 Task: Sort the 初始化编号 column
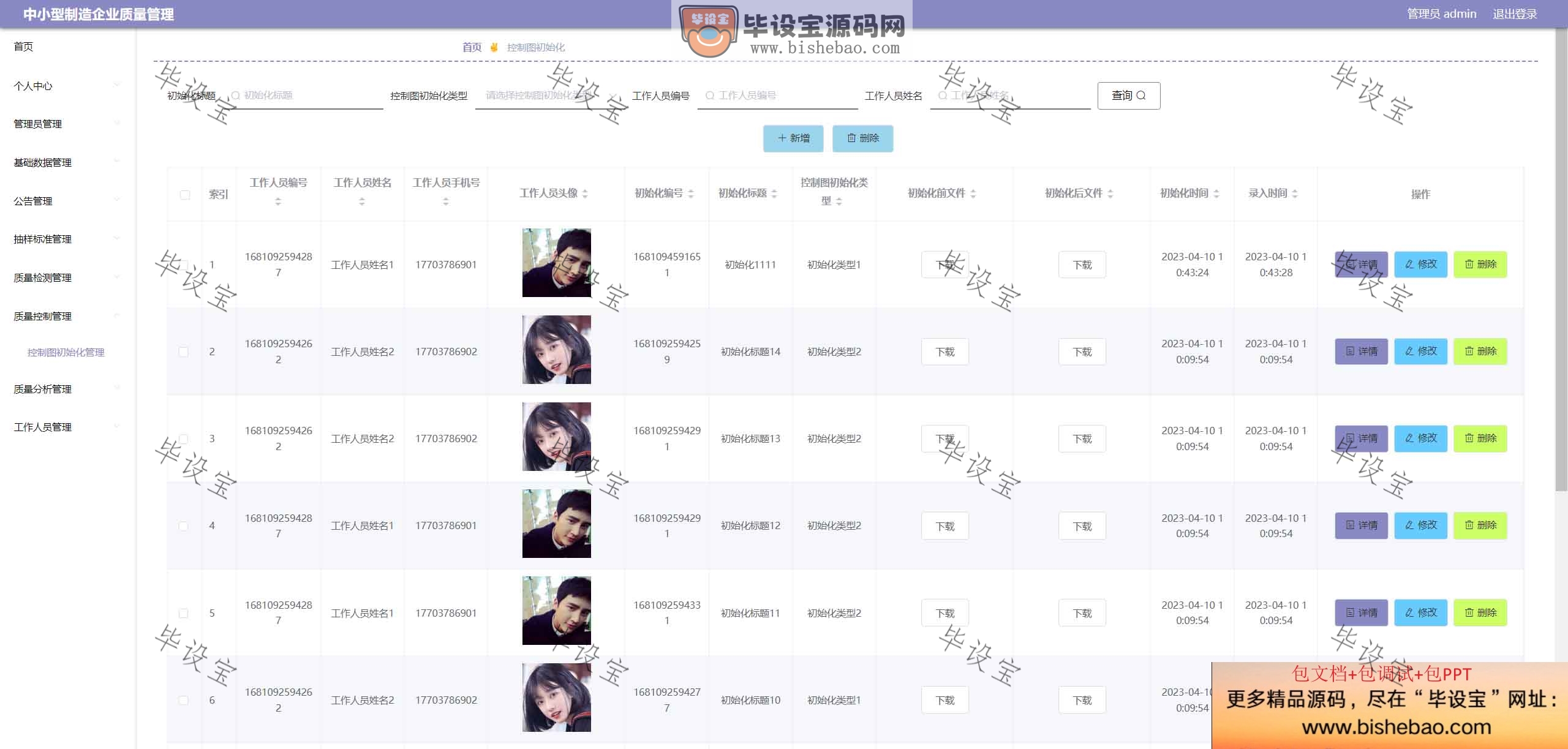point(691,194)
